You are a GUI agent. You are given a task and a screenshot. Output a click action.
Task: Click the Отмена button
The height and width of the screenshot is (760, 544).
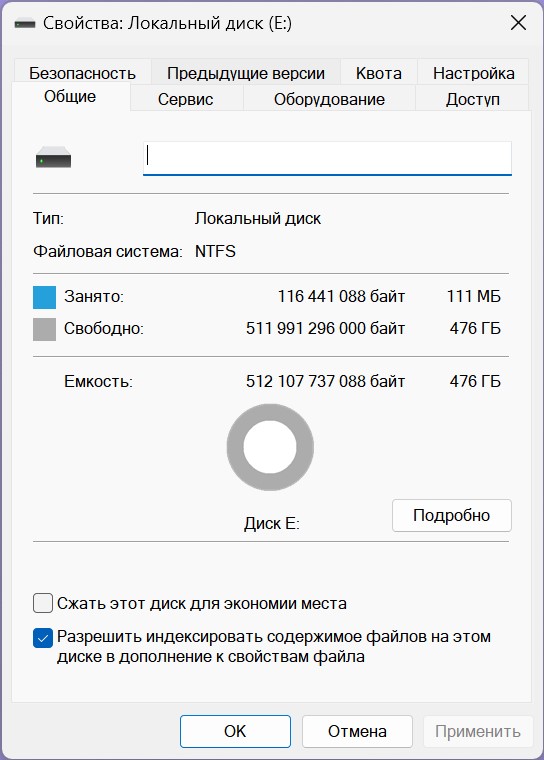[x=357, y=731]
